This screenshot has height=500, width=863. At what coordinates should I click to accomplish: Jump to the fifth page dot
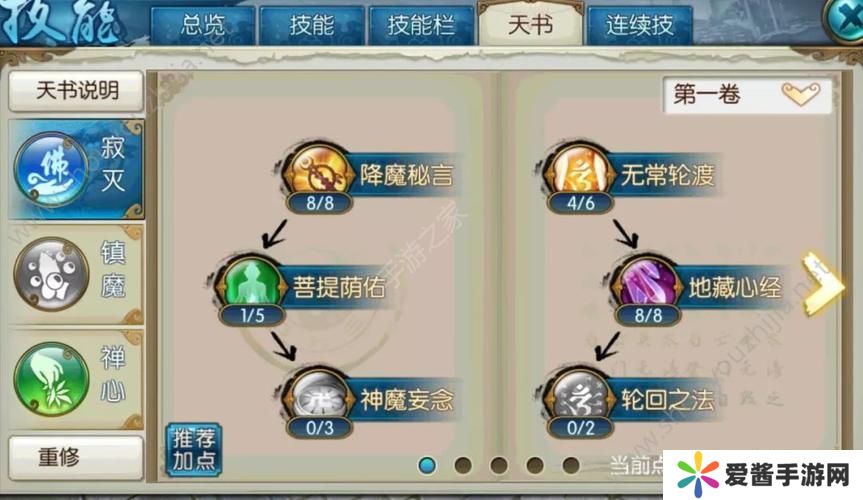point(571,465)
